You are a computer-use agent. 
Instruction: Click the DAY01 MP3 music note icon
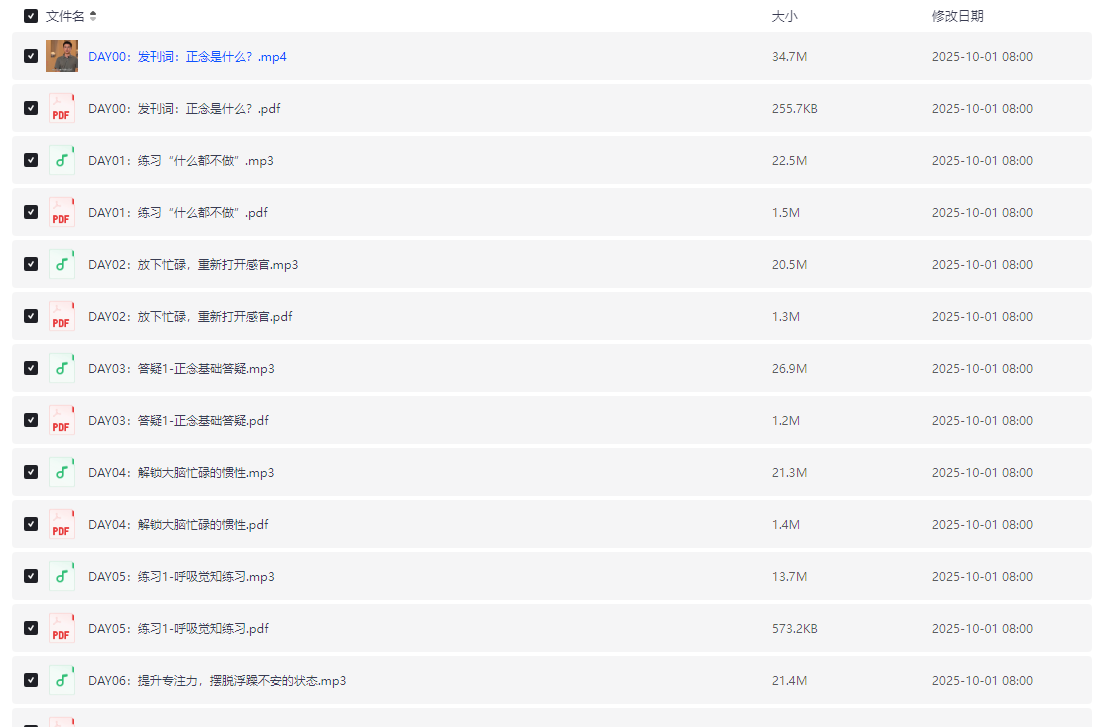click(61, 160)
